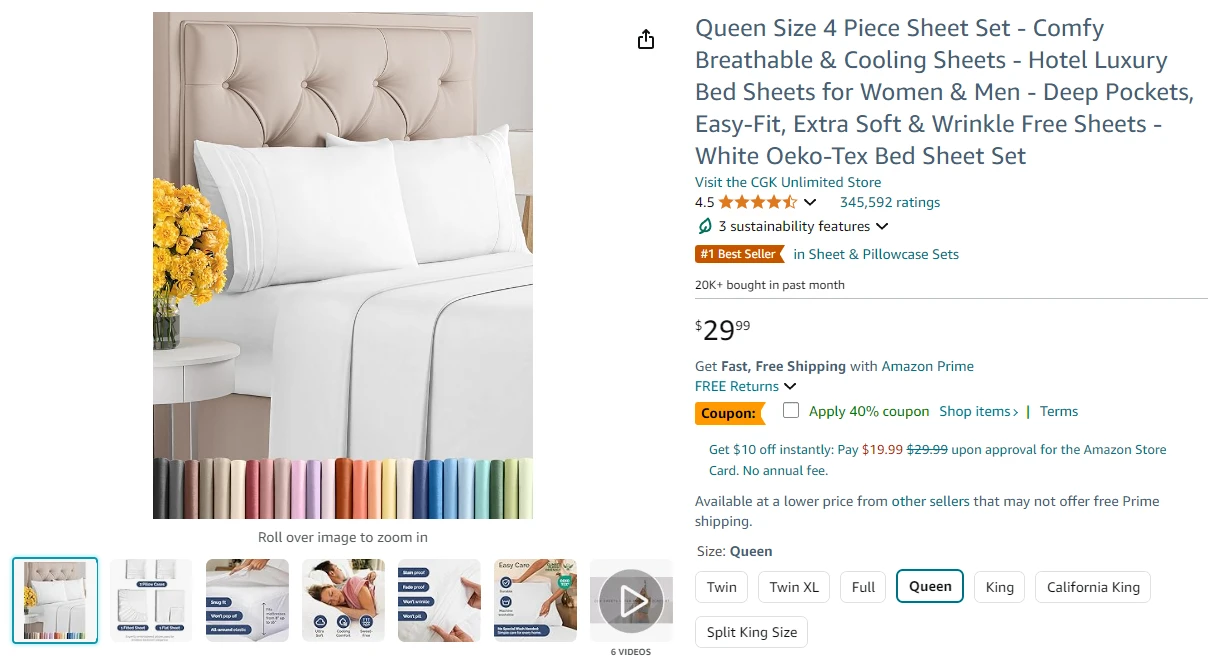Choose the Split King Size option
This screenshot has width=1213, height=660.
pos(751,632)
